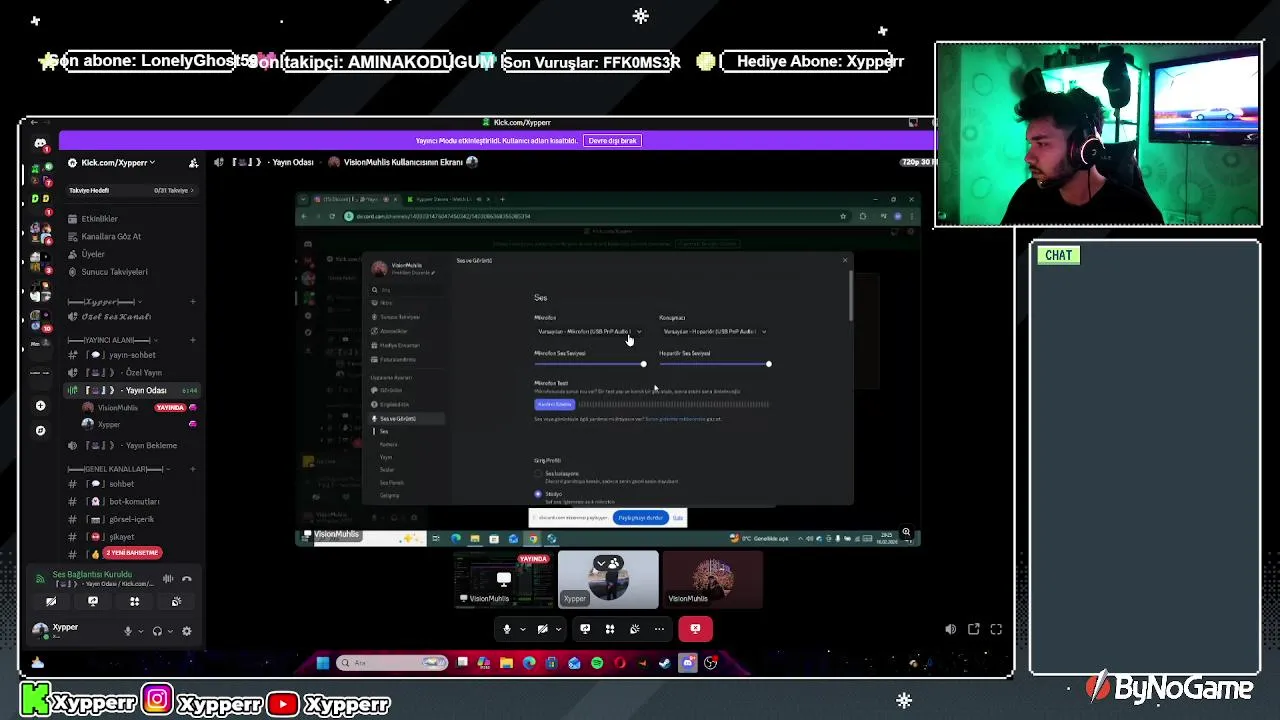1280x720 pixels.
Task: Open soundboard in call control bar
Action: pos(634,629)
